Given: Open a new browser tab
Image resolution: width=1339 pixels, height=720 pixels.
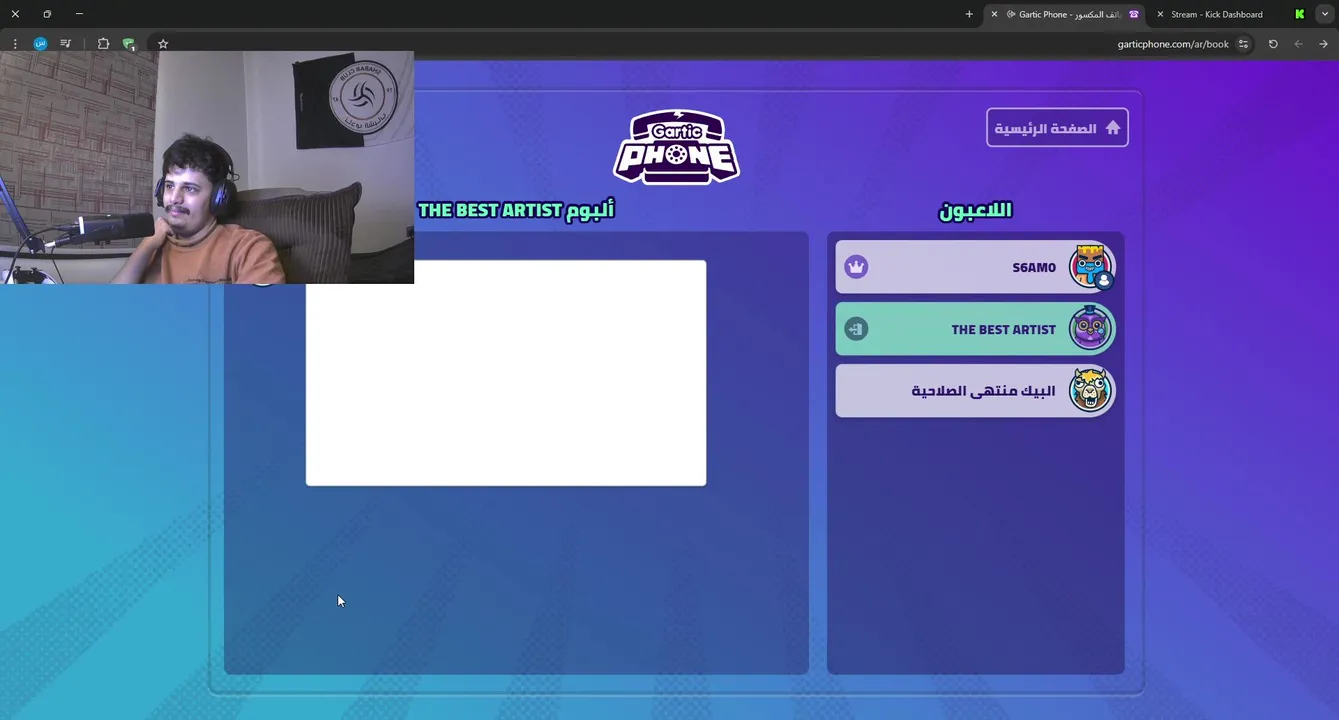Looking at the screenshot, I should click(969, 14).
